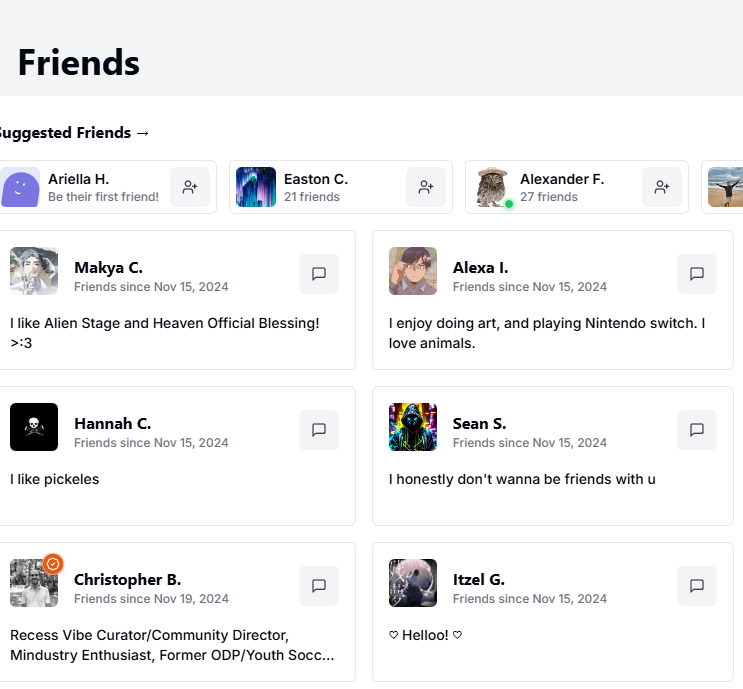Image resolution: width=743 pixels, height=689 pixels.
Task: Open the Suggested Friends link
Action: point(72,133)
